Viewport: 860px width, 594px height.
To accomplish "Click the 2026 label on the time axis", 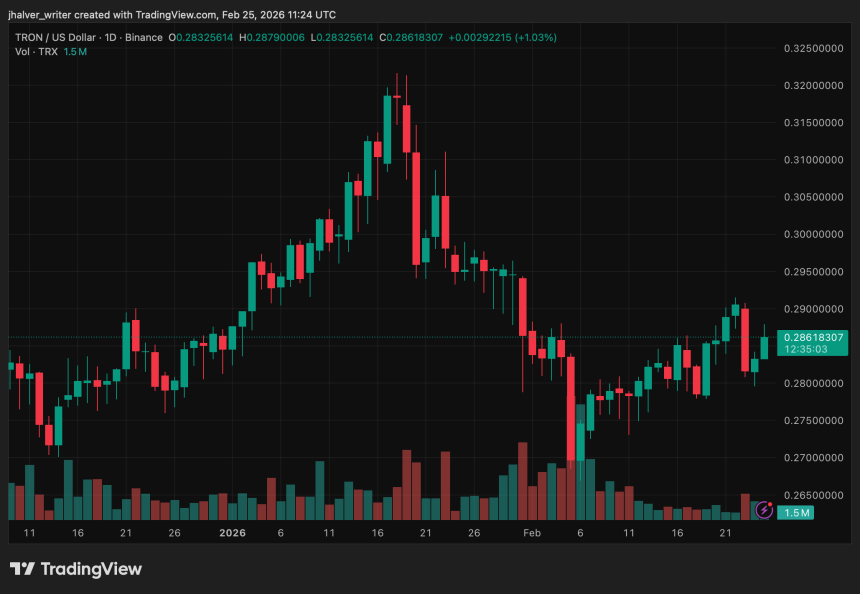I will pyautogui.click(x=233, y=533).
